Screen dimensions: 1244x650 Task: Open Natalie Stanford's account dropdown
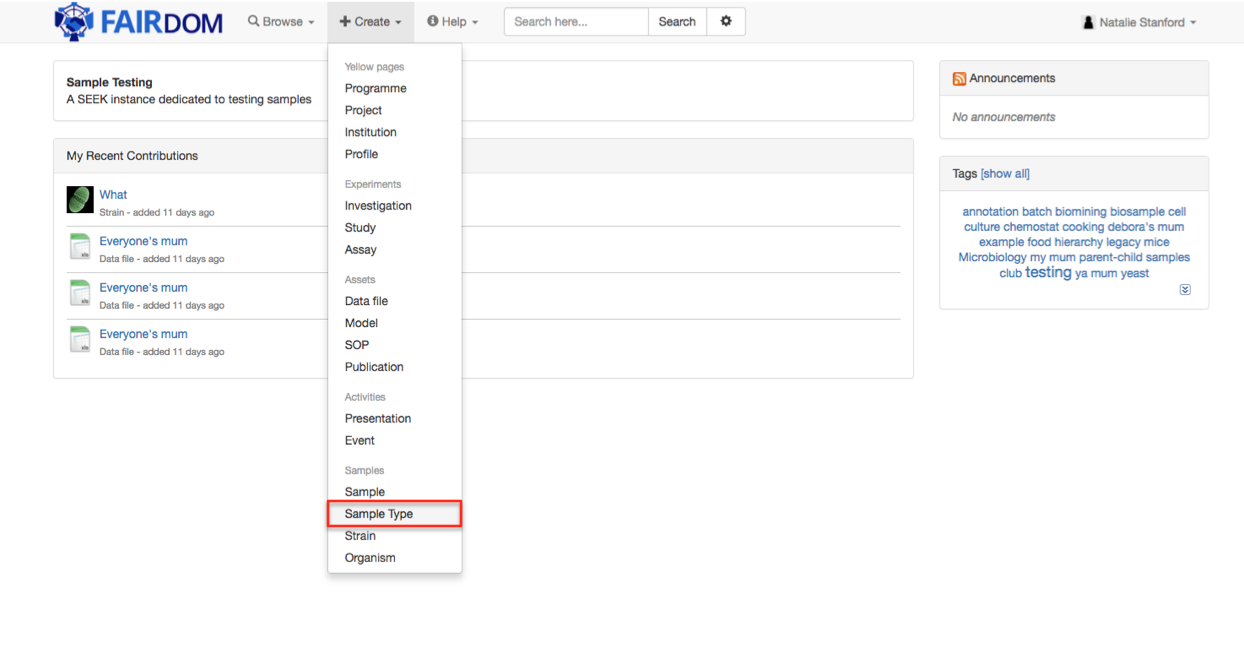click(x=1139, y=20)
